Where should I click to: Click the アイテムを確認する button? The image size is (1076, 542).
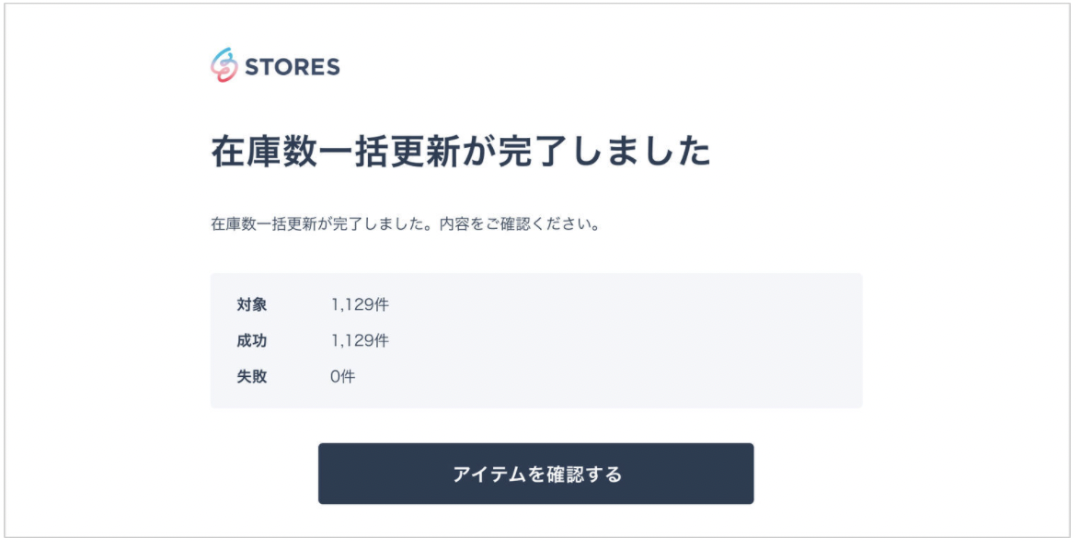536,473
